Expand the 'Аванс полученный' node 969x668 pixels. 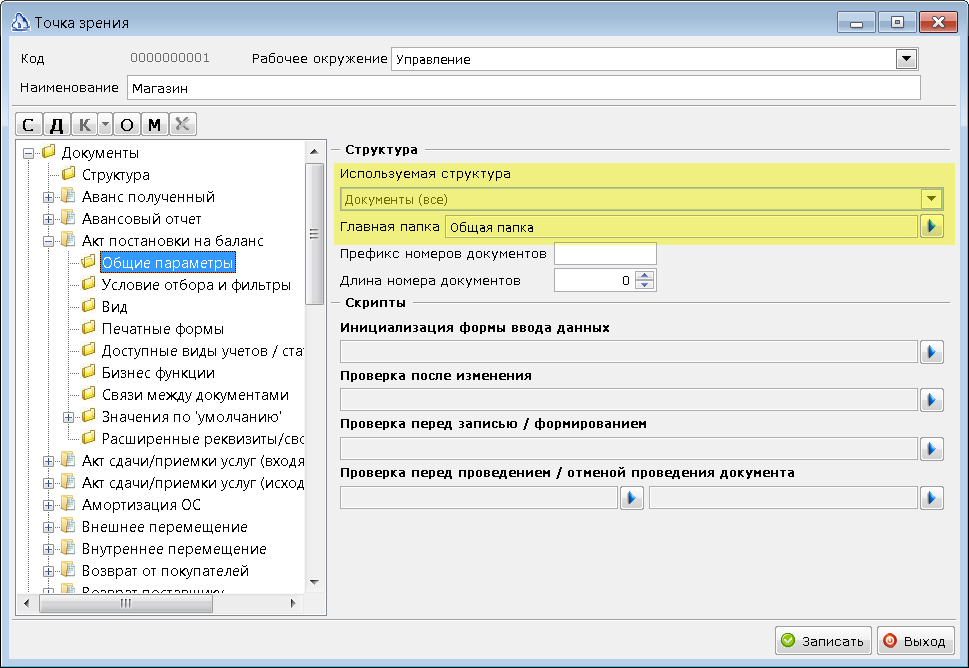pyautogui.click(x=48, y=198)
